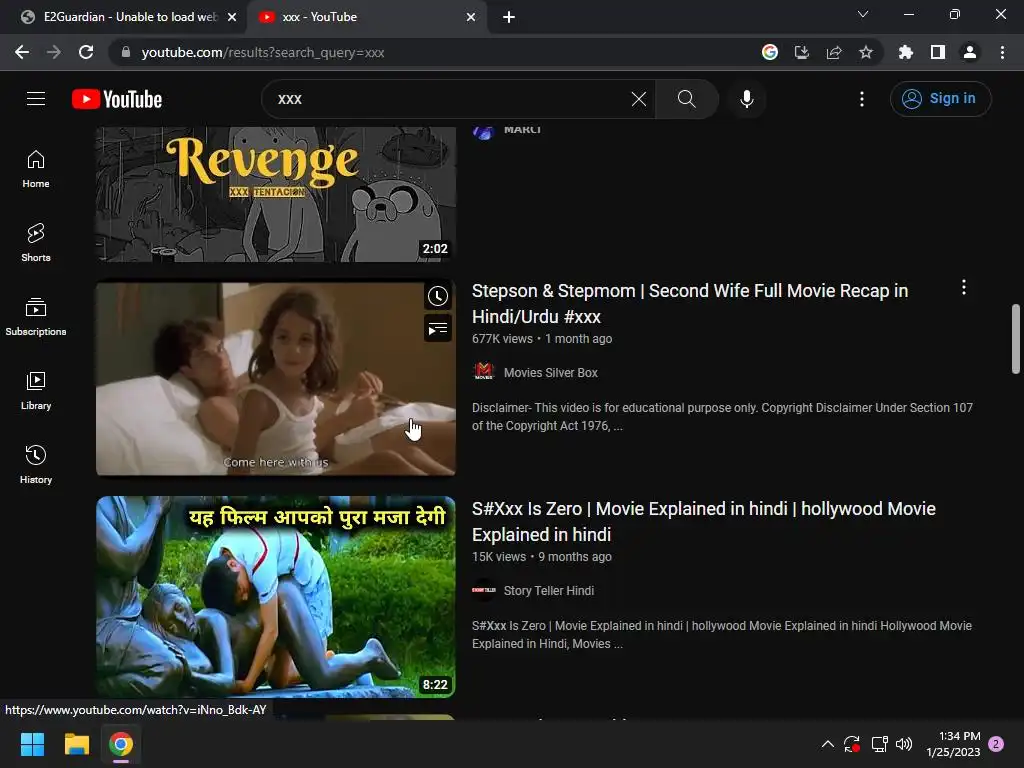
Task: Open the YouTube guide hamburger menu
Action: (36, 99)
